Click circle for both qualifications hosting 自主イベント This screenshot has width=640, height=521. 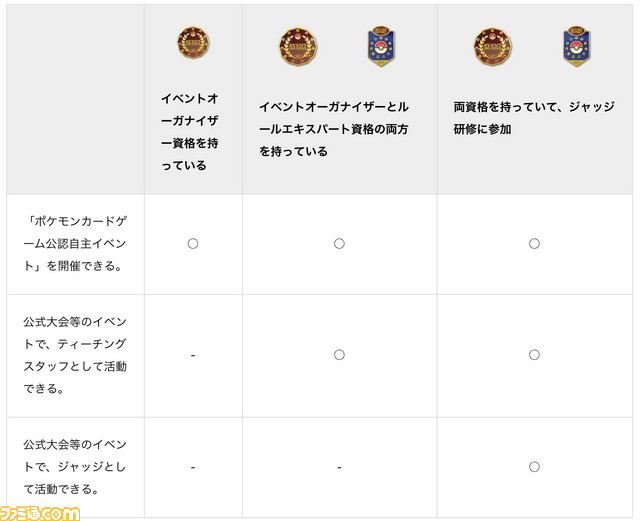point(339,244)
